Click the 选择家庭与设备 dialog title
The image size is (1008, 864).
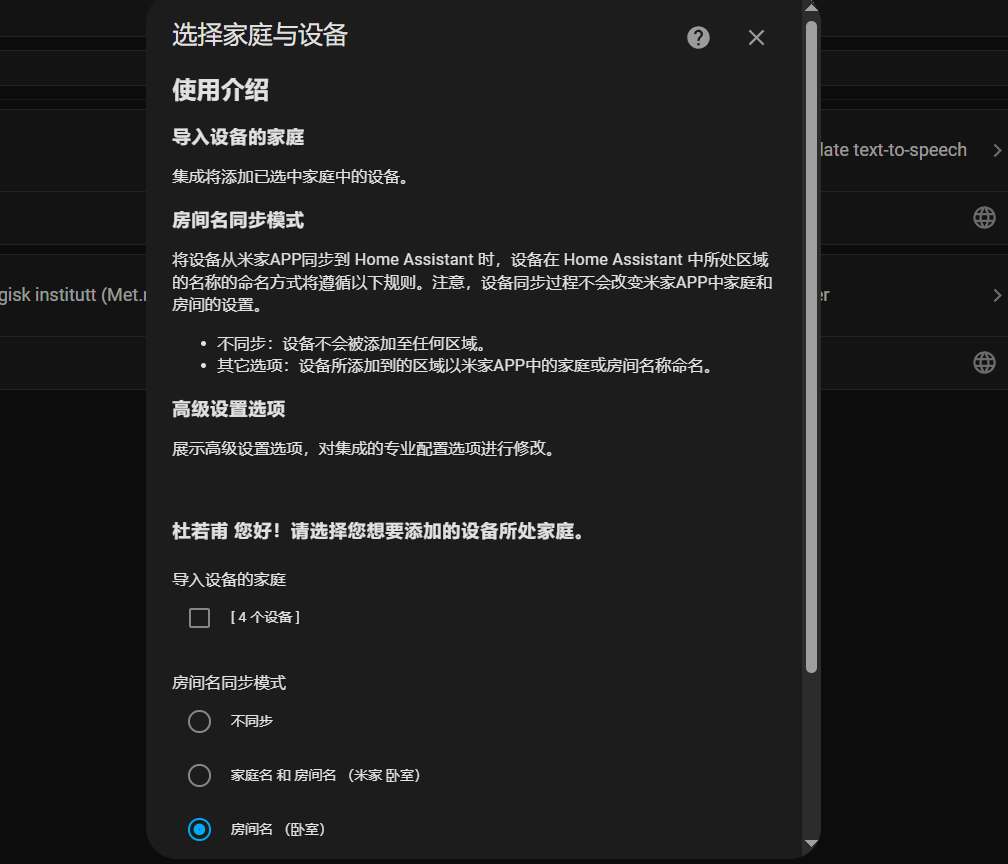[x=260, y=36]
